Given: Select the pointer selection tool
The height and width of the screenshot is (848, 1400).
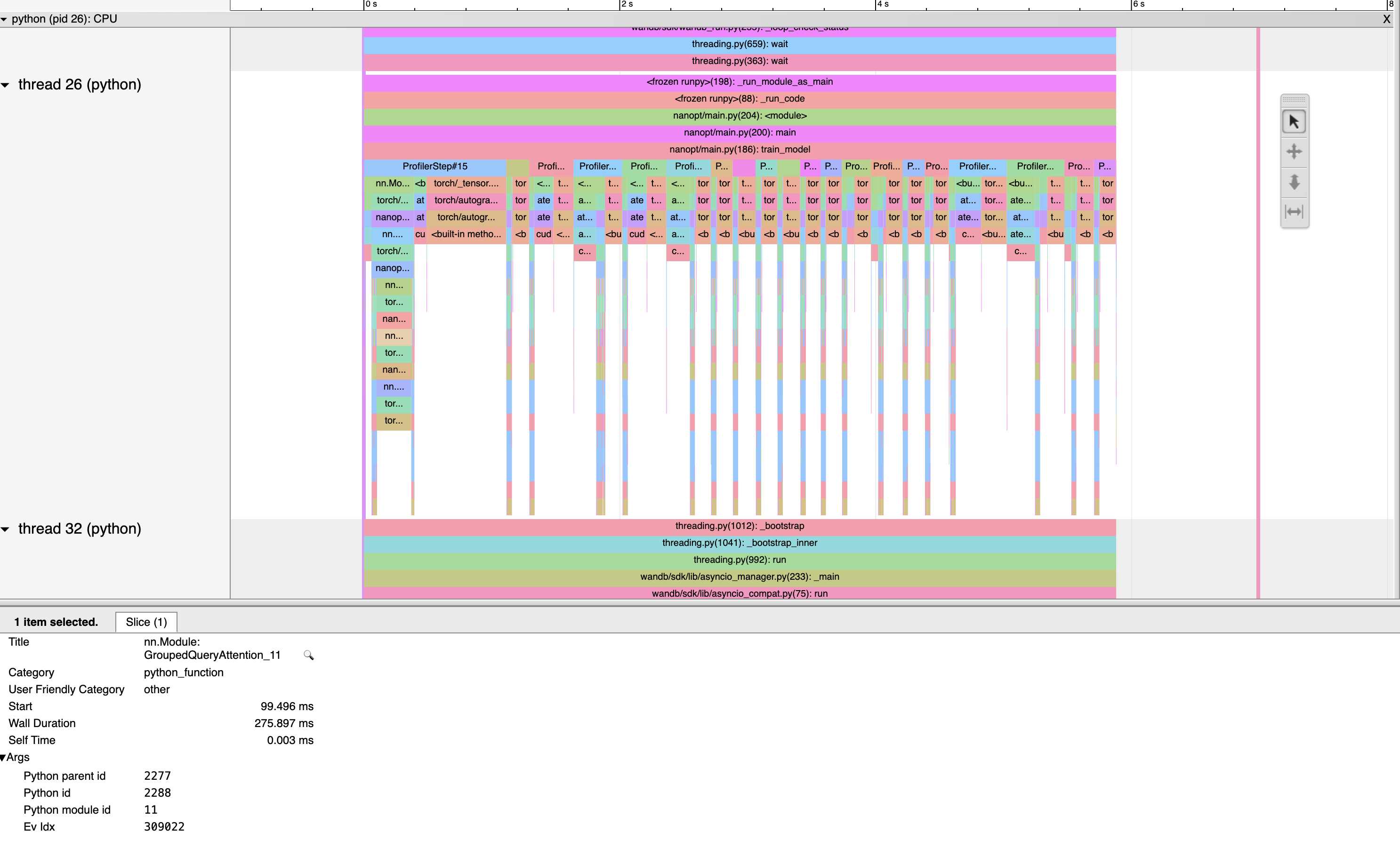Looking at the screenshot, I should pos(1294,122).
